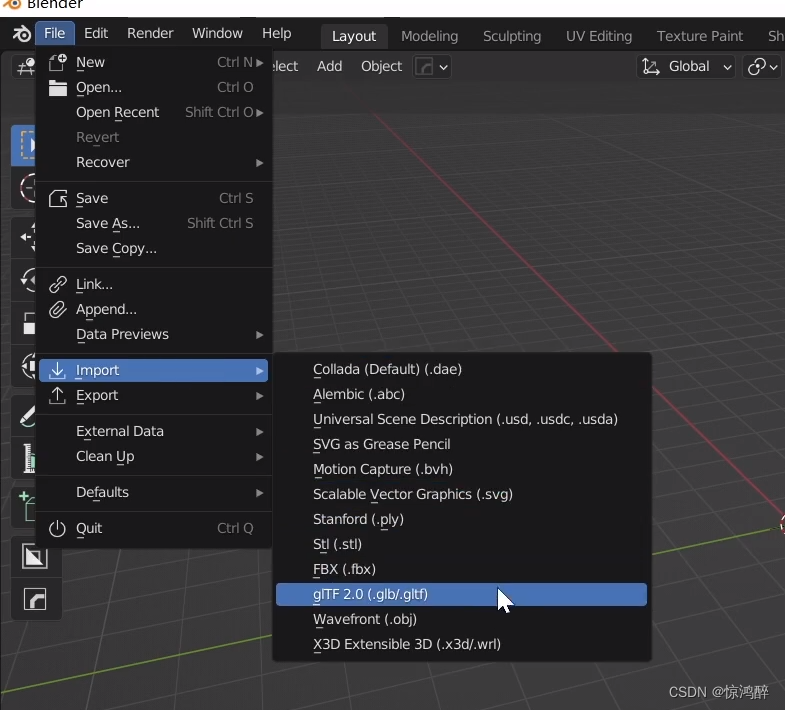Screen dimensions: 785x710
Task: Click the Open folder icon
Action: (58, 88)
